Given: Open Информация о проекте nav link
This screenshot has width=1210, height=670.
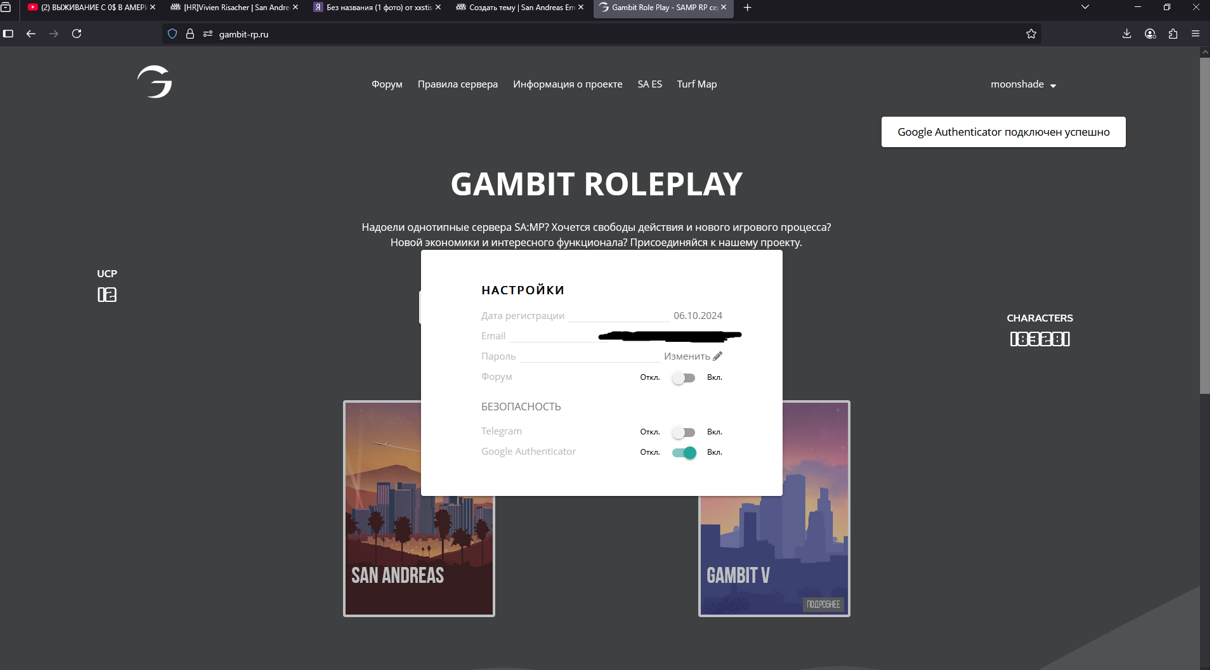Looking at the screenshot, I should pos(567,84).
